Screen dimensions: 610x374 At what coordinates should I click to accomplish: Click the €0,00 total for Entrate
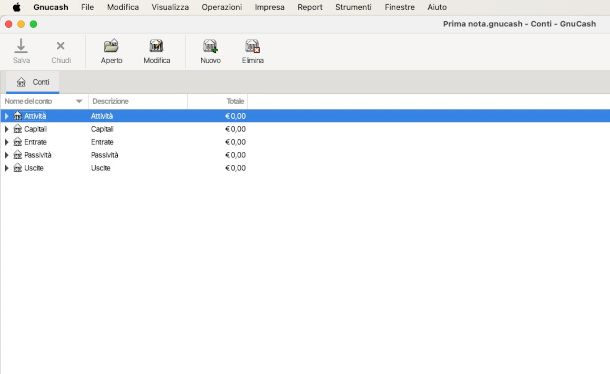235,142
